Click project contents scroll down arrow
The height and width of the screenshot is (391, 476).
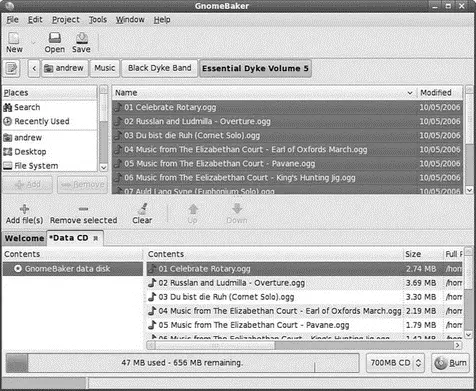click(x=469, y=334)
